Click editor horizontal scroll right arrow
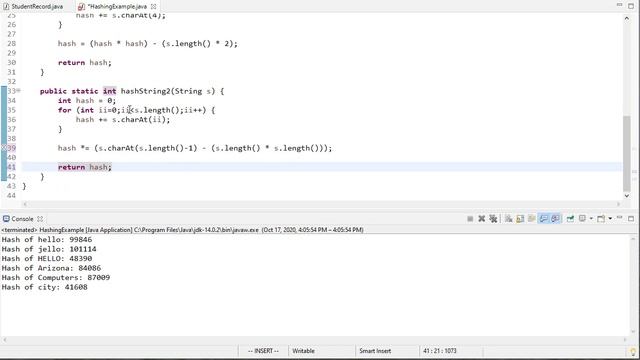The image size is (640, 360). tap(619, 204)
